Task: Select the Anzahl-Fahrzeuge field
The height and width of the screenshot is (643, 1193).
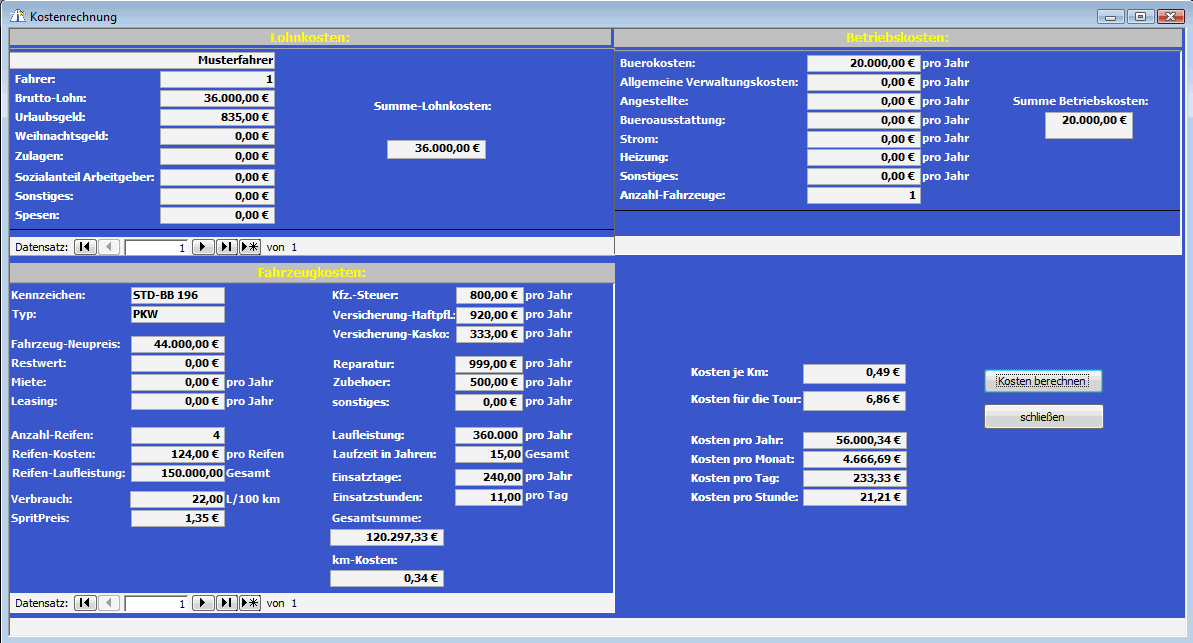Action: pos(863,195)
